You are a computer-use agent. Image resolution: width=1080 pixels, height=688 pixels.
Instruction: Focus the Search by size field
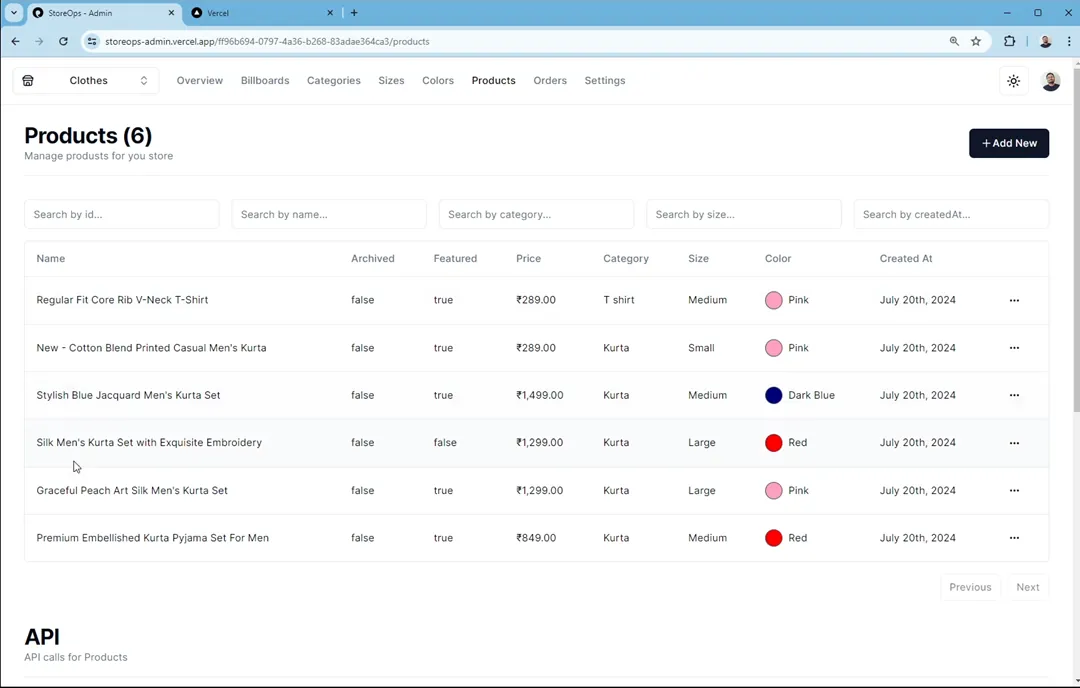[744, 214]
